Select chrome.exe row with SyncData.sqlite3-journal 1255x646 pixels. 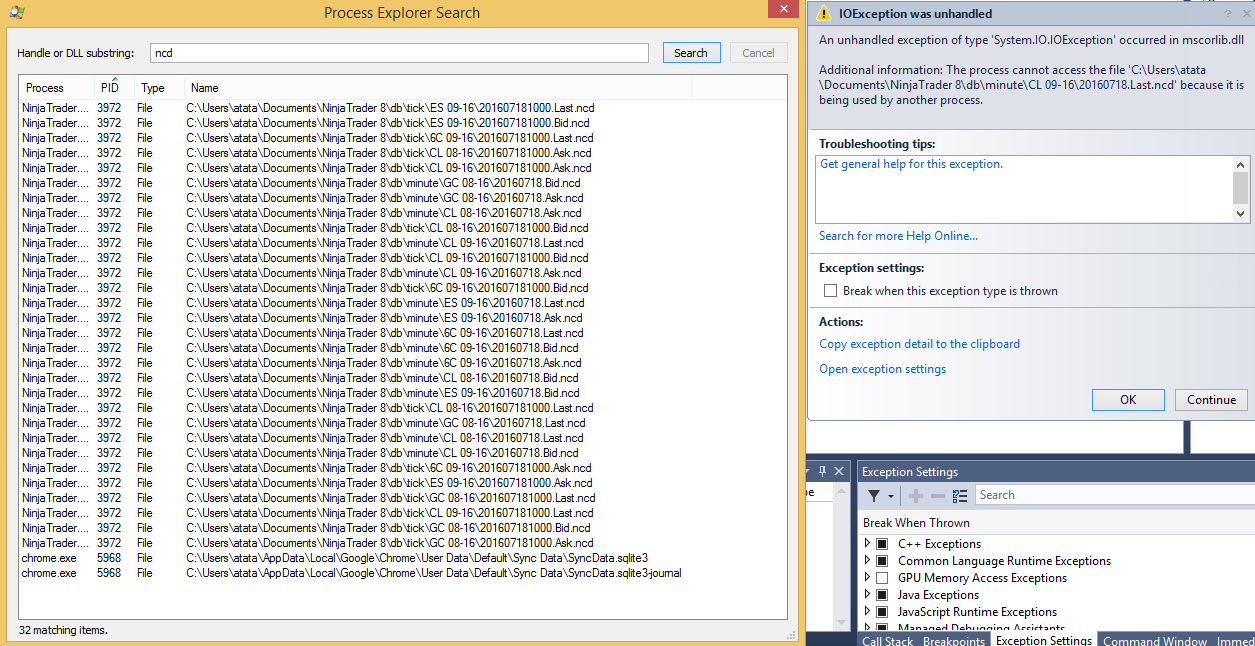402,573
